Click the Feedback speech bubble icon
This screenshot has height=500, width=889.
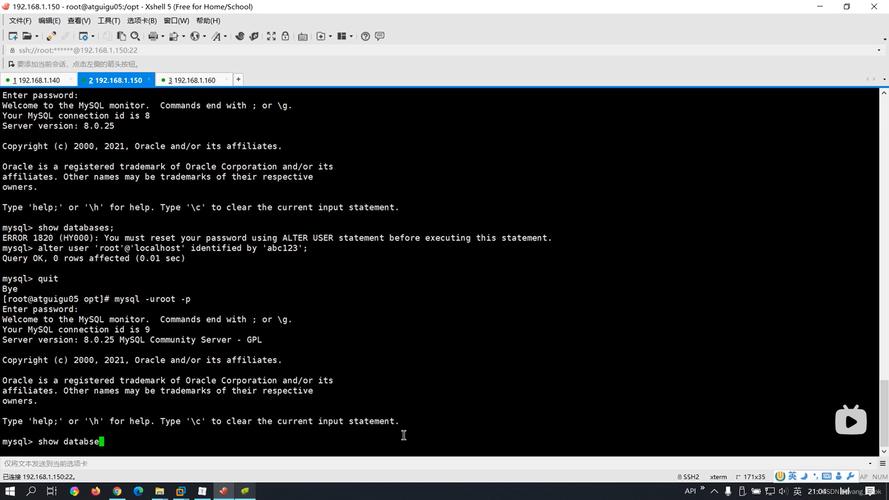(x=380, y=36)
